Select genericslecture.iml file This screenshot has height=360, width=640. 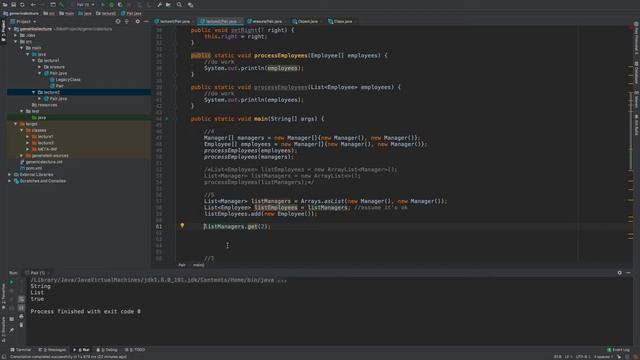(41, 162)
